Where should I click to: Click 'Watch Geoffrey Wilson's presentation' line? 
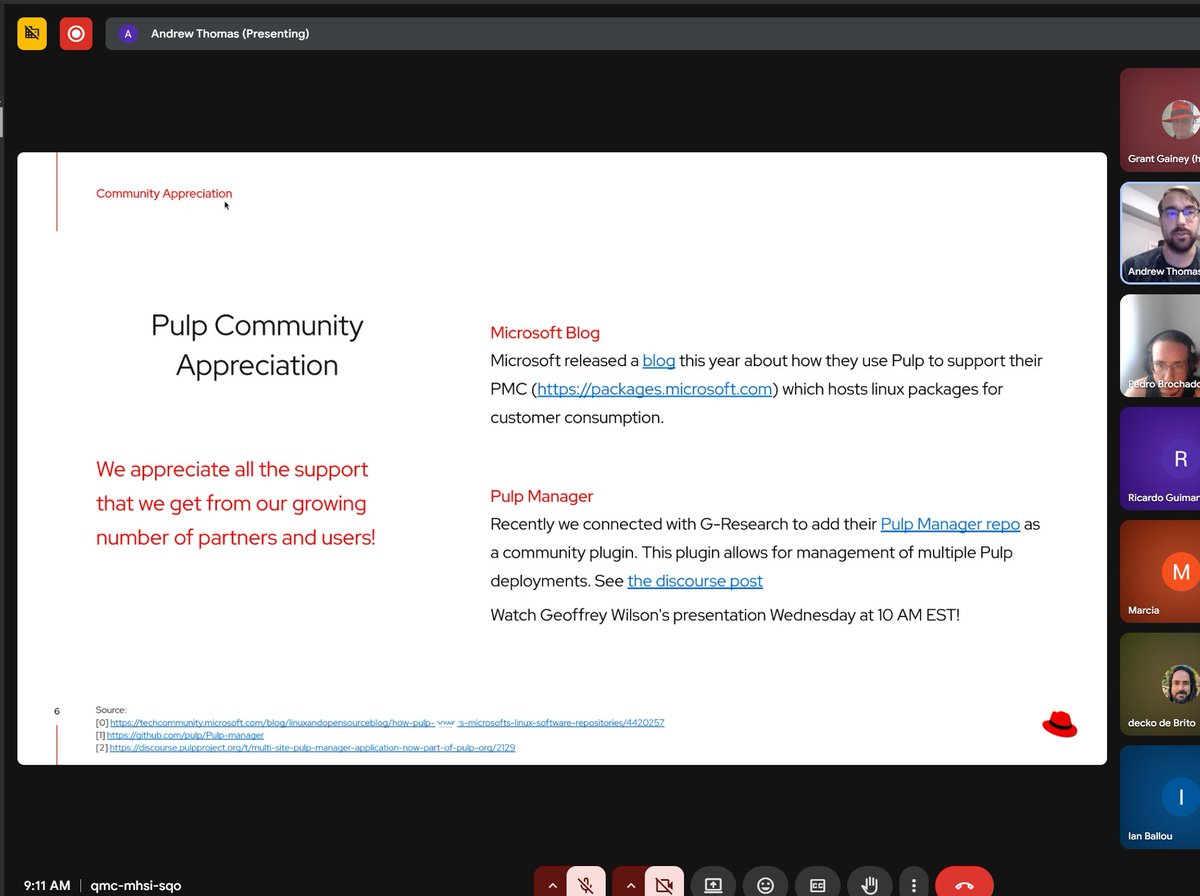725,615
